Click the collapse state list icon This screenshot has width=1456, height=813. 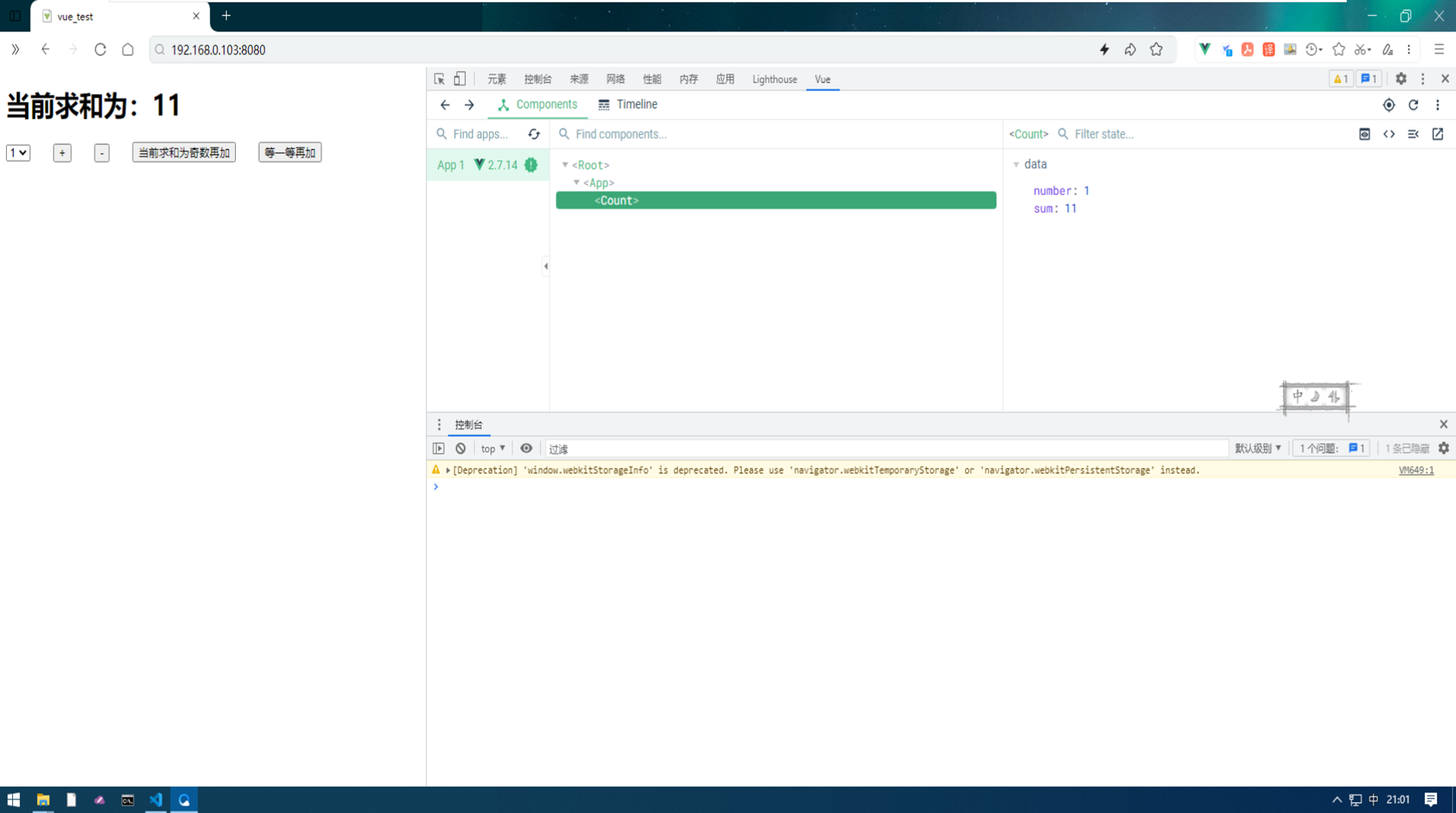pos(1413,134)
